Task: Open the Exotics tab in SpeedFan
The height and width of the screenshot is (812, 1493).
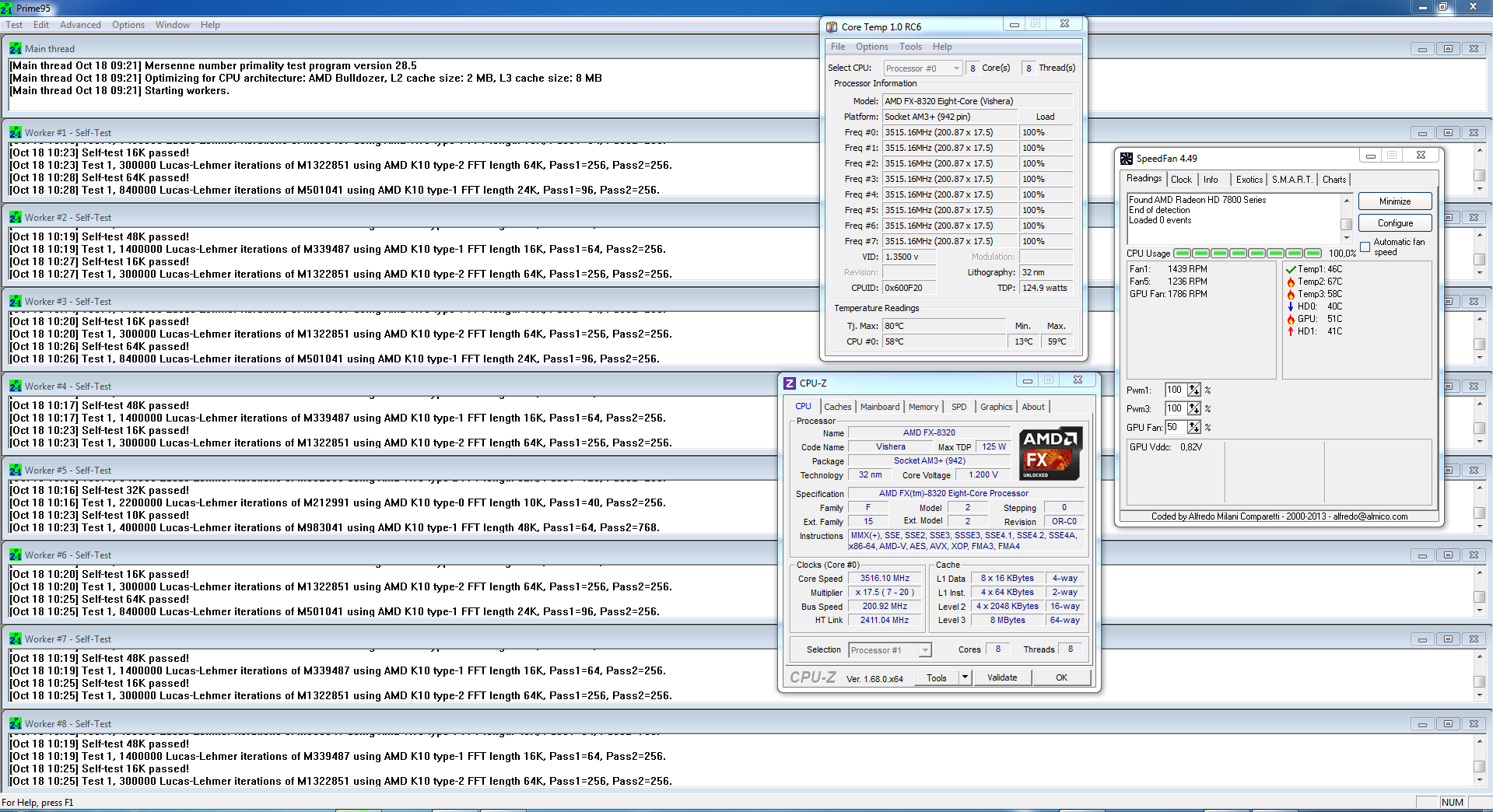Action: point(1249,180)
